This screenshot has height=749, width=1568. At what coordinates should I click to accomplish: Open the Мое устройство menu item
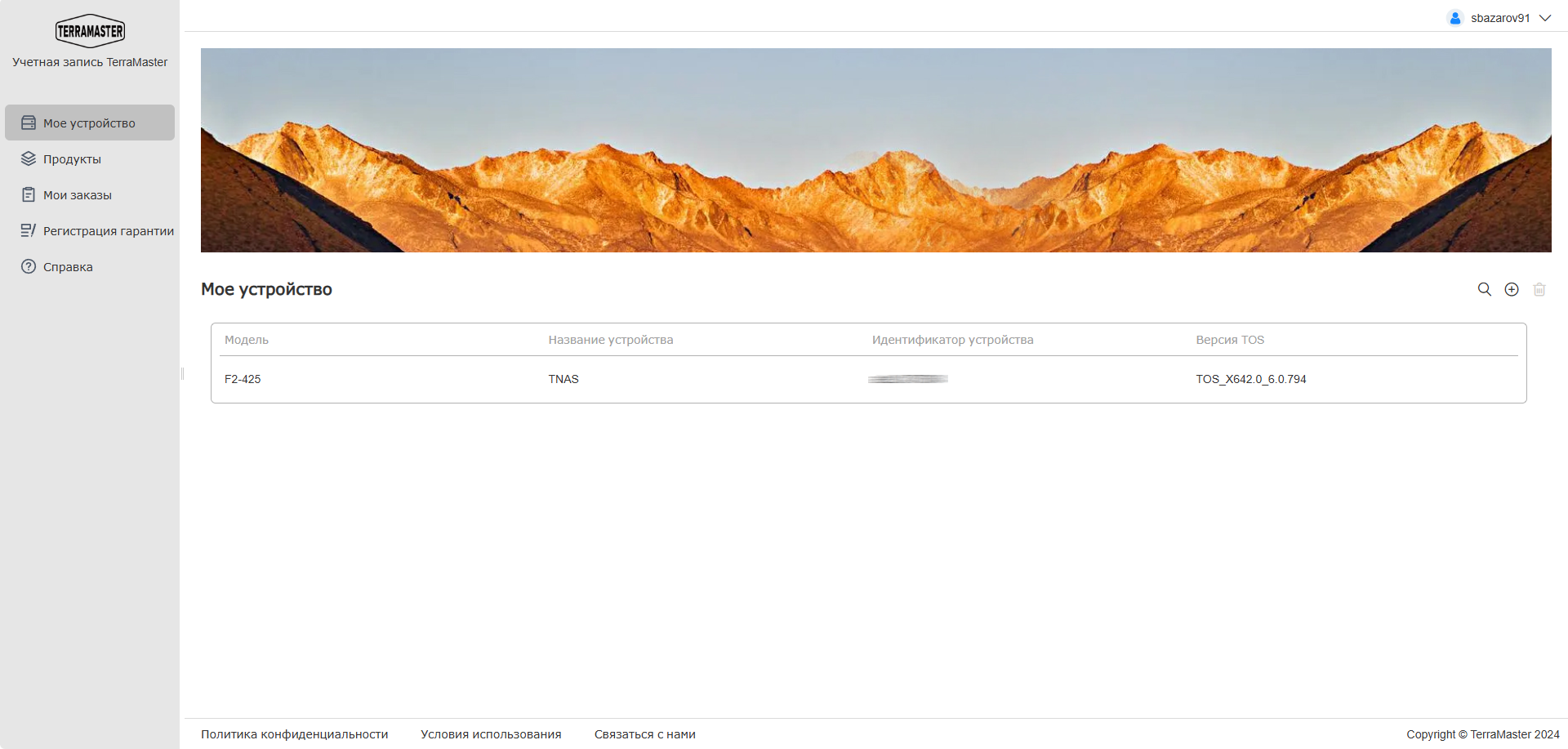[x=90, y=123]
